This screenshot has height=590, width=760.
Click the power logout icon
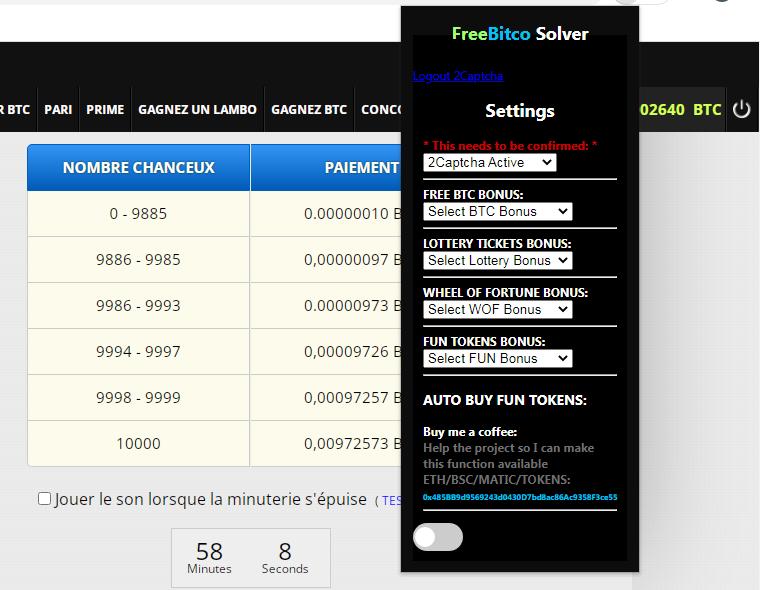(741, 110)
